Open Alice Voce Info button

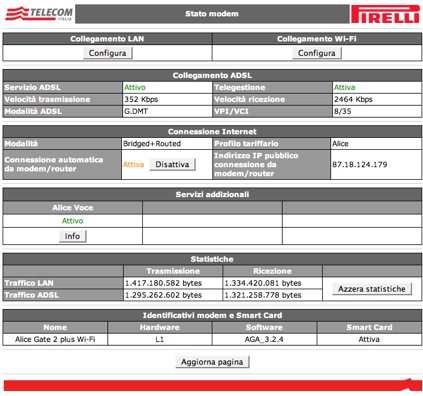coord(72,236)
